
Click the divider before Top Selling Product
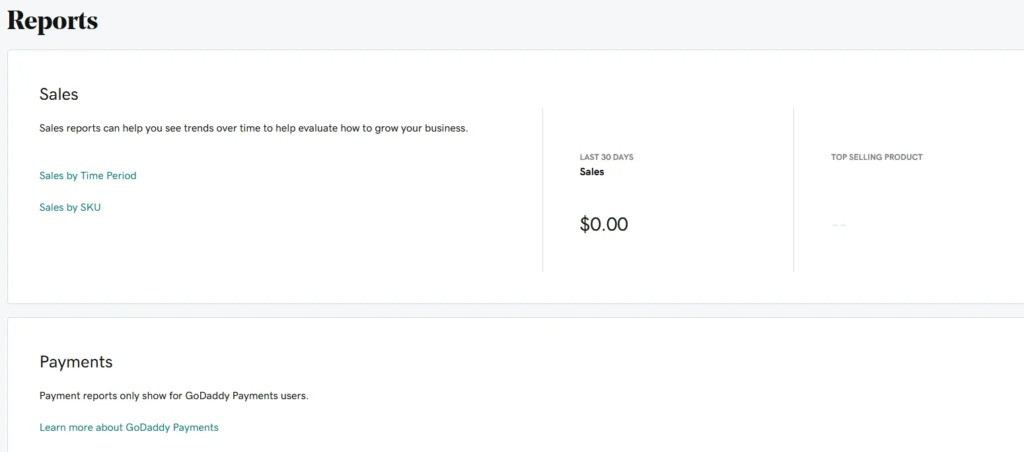pyautogui.click(x=793, y=189)
